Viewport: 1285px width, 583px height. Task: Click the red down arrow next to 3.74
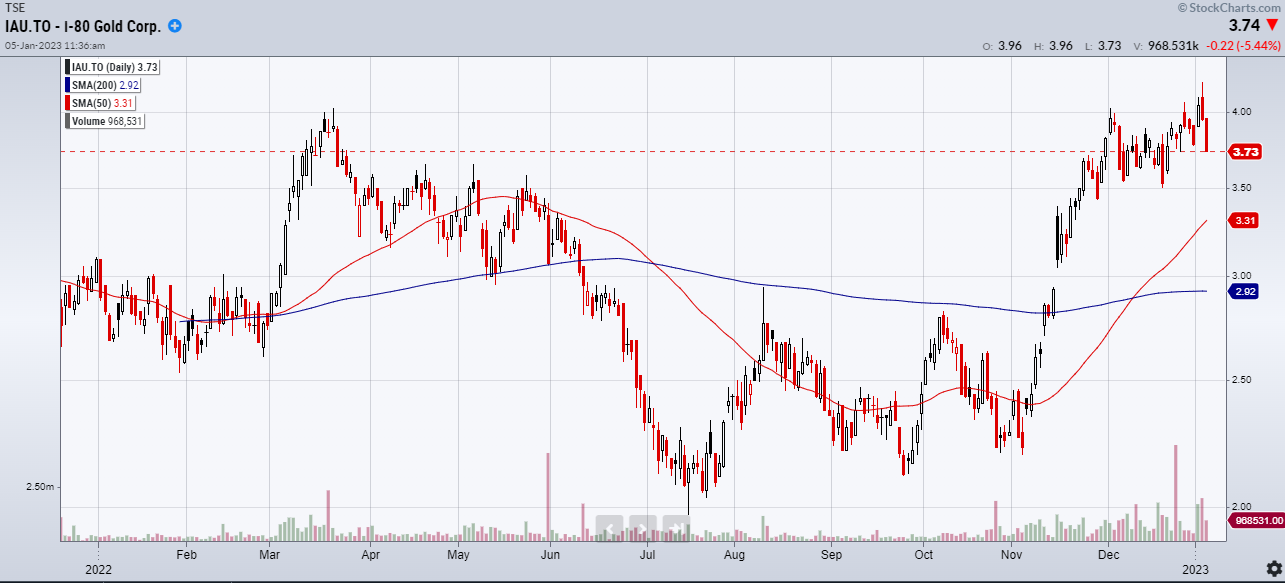[x=1271, y=26]
